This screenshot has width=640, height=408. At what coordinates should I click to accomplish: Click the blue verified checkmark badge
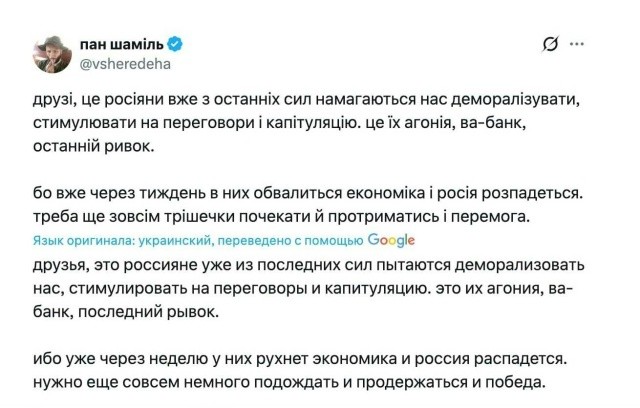pos(175,45)
